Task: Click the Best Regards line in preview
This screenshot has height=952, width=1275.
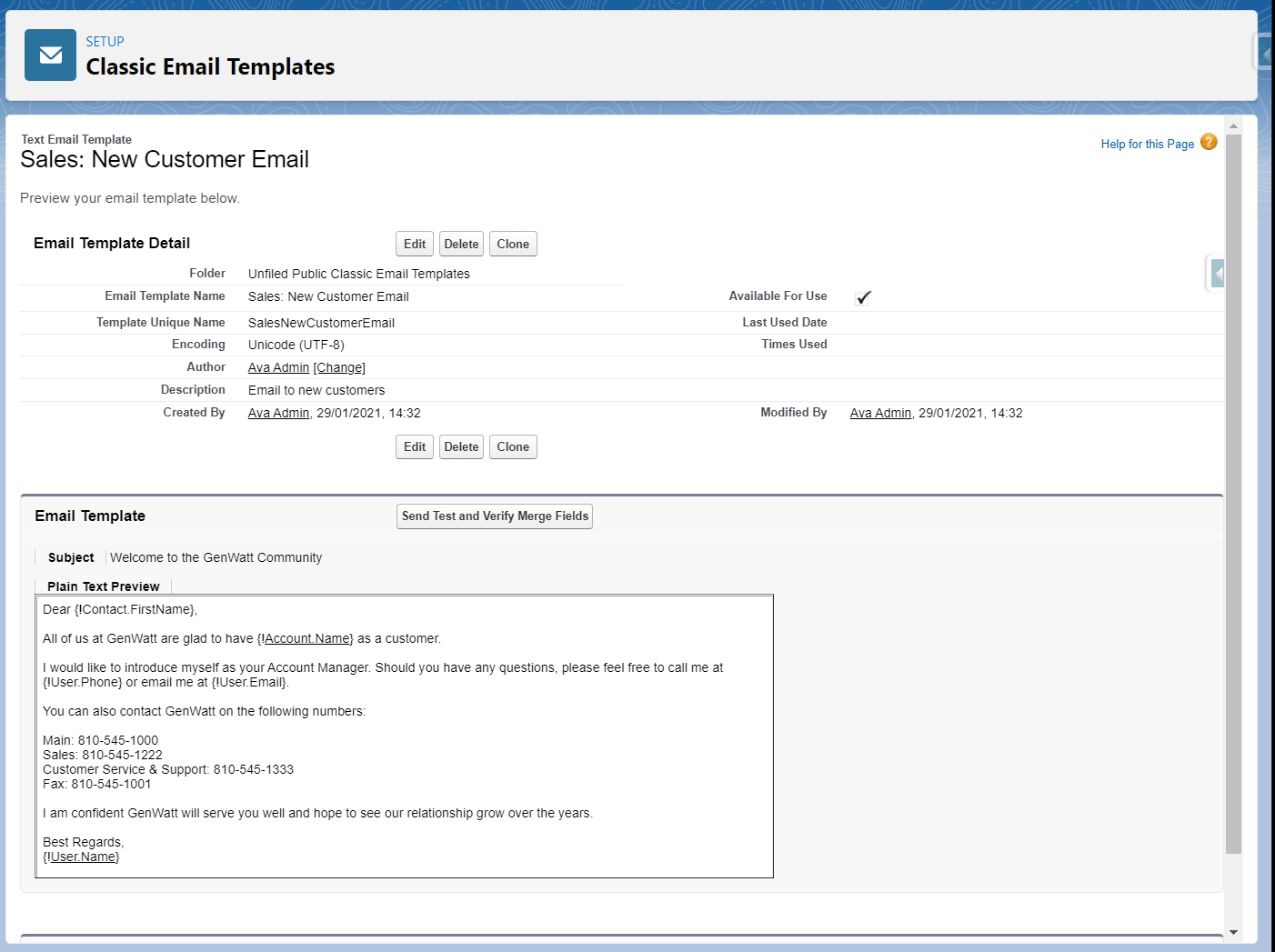Action: 84,842
